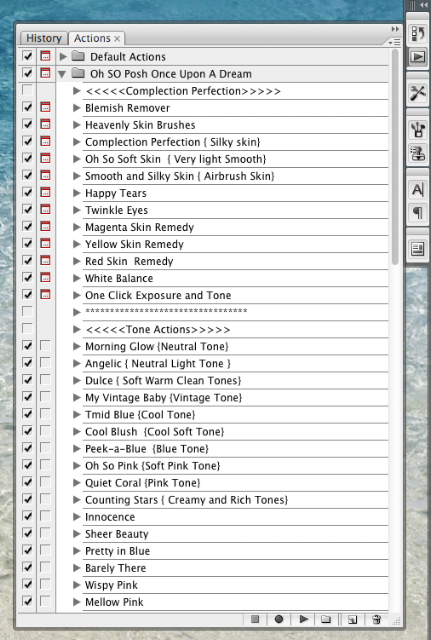Open the History panel dock icon
Screen dimensions: 431x640
418,34
